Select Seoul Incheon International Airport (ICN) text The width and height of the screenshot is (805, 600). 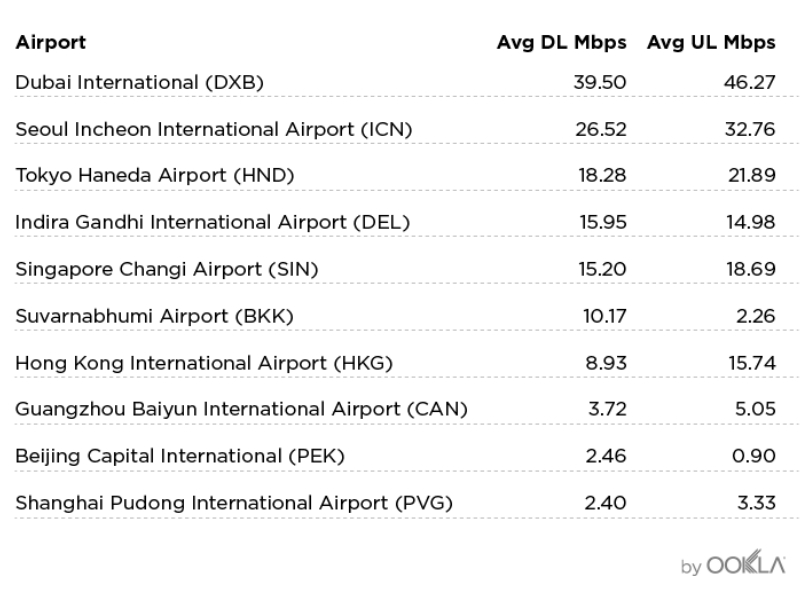click(x=213, y=129)
